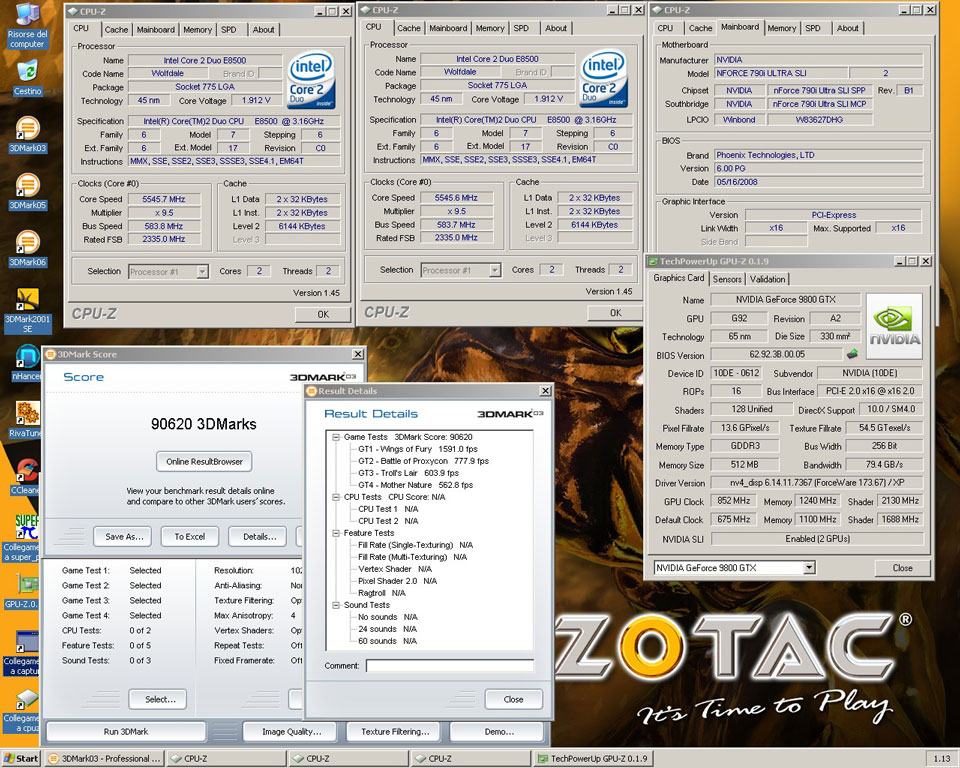Switch to the Cache tab in leftmost CPU-Z

pyautogui.click(x=116, y=29)
